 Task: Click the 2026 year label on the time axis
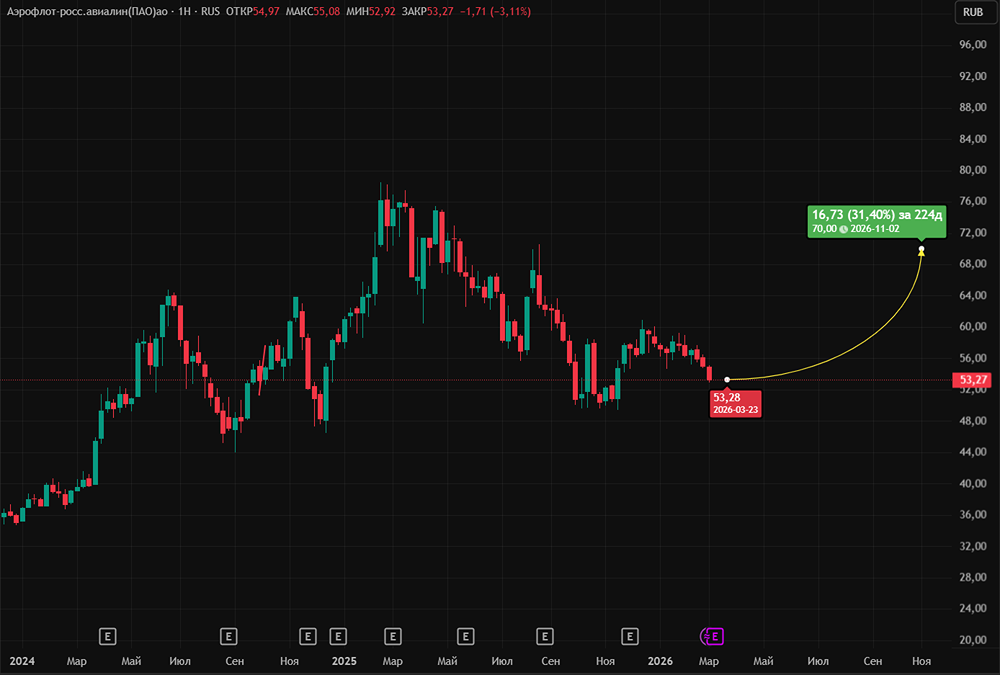click(x=660, y=661)
